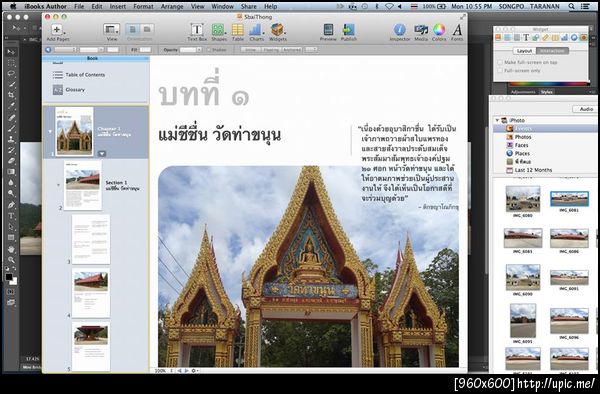600x394 pixels.
Task: Open paragraph style dropdown in format bar
Action: click(64, 50)
